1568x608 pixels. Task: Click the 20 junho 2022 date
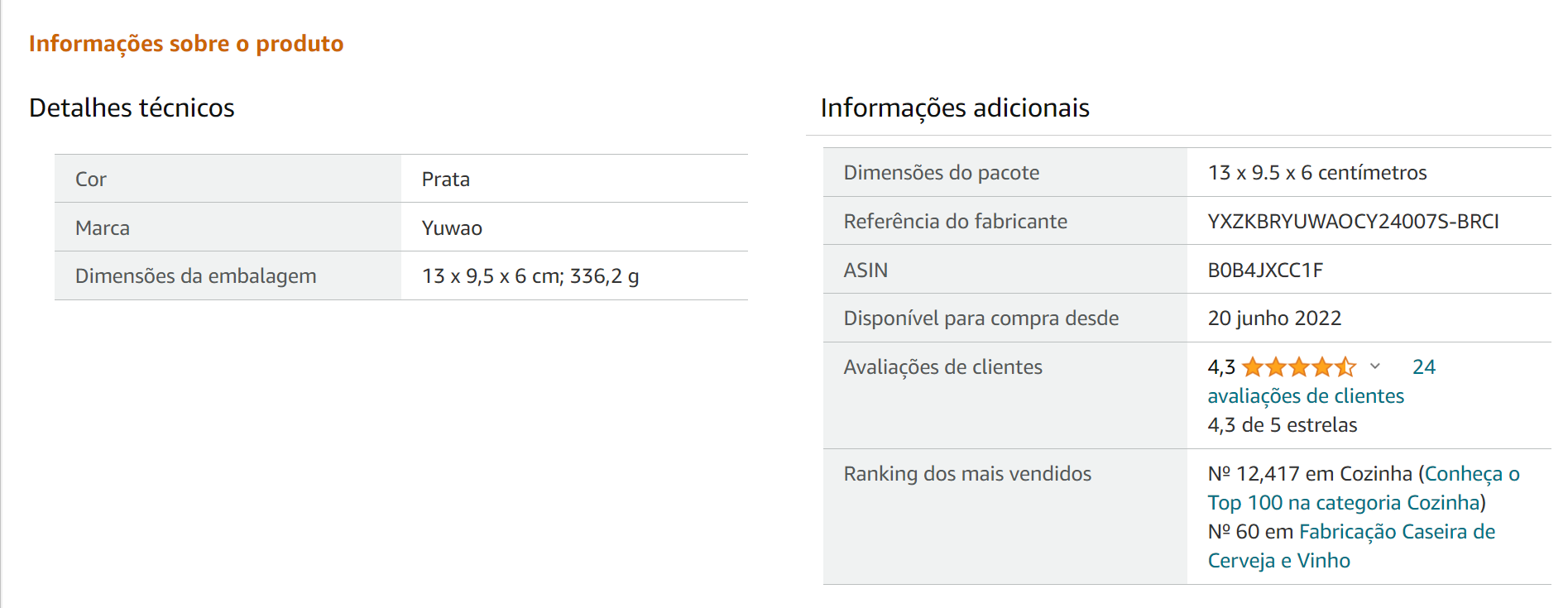(1274, 318)
